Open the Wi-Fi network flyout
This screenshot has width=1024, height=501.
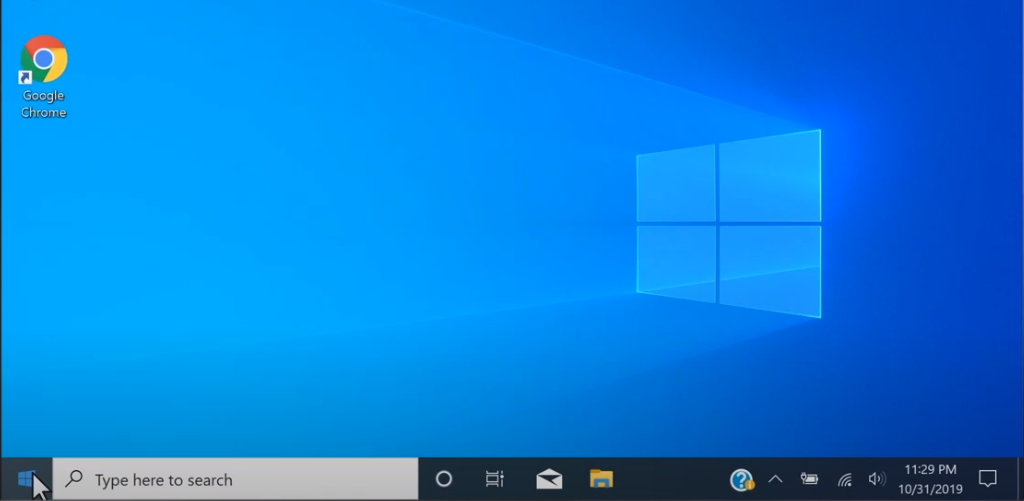click(x=844, y=480)
